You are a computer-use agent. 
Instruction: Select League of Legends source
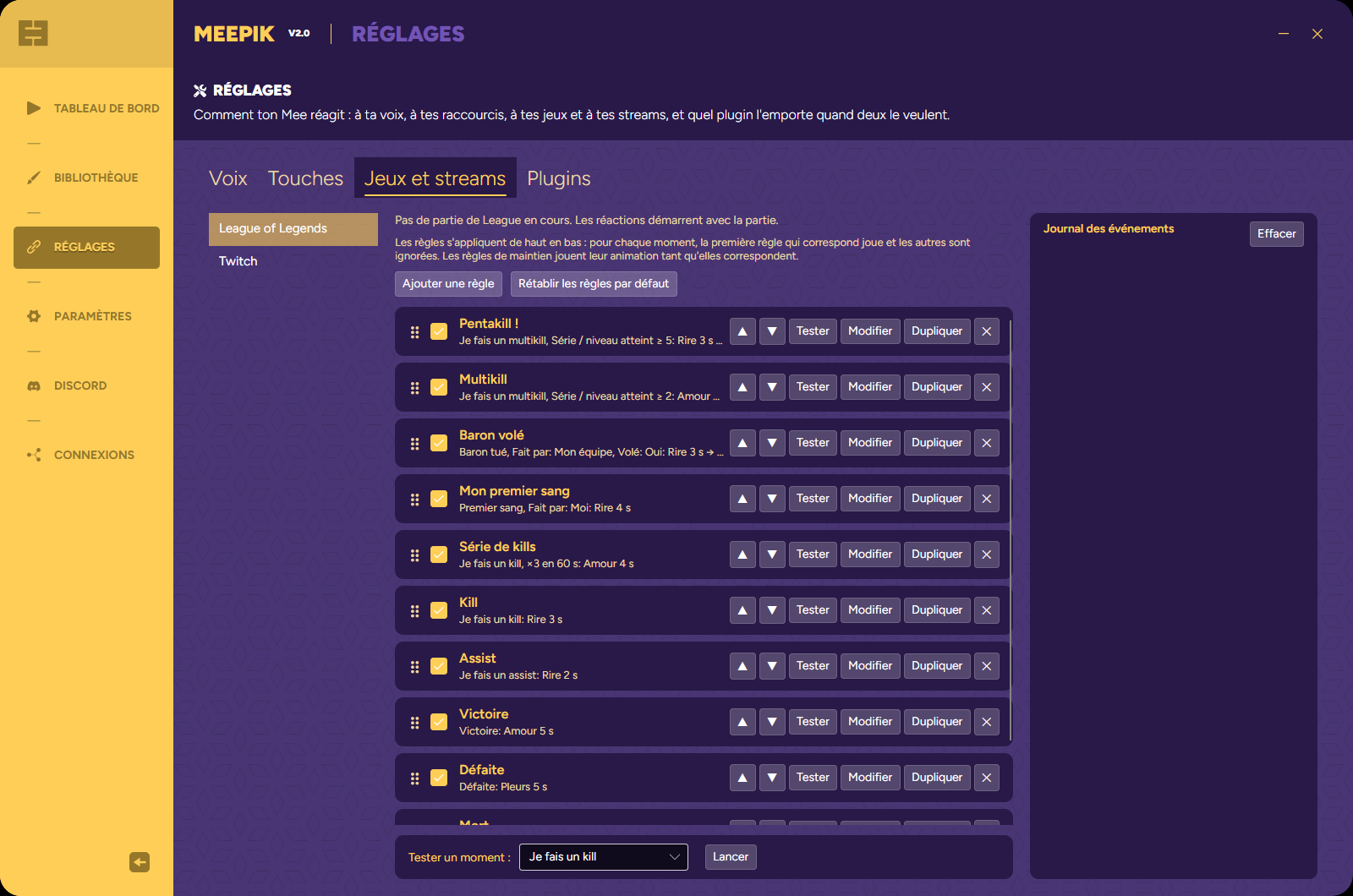click(x=293, y=229)
